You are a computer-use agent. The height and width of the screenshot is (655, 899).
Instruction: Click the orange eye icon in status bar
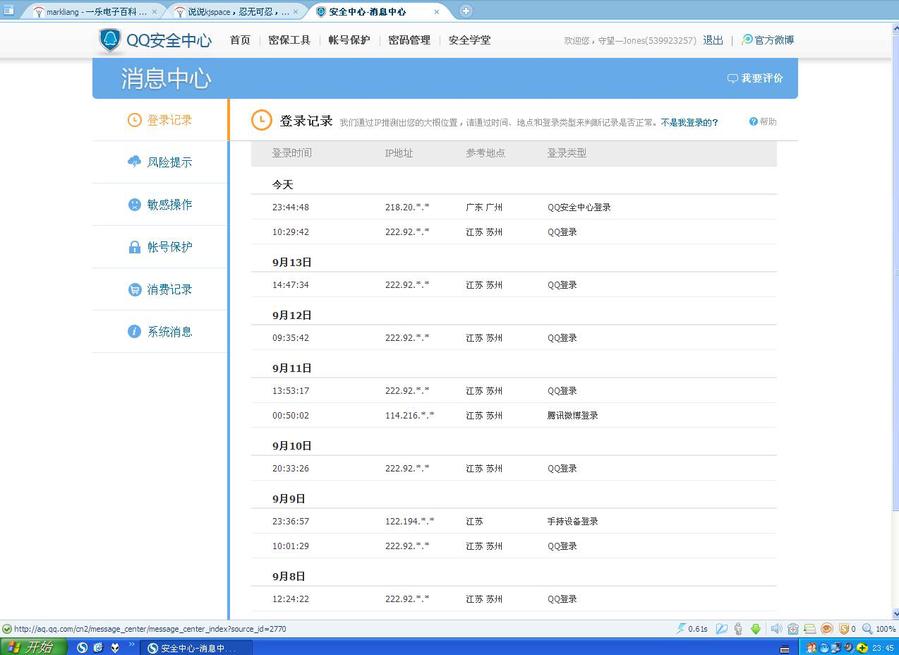click(x=826, y=629)
